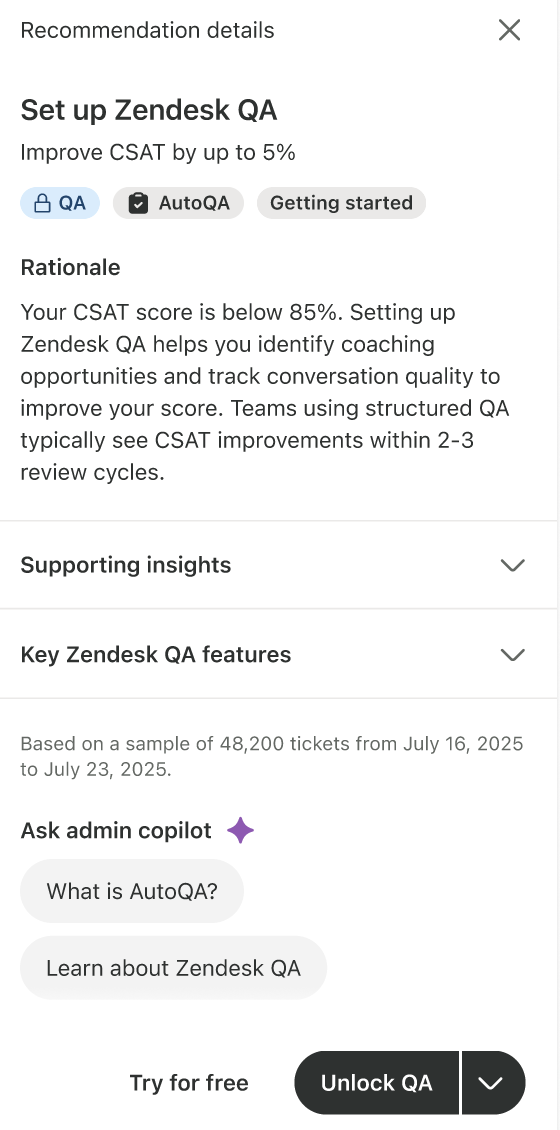Choose the 'Learn about Zendesk QA' suggestion

pyautogui.click(x=174, y=967)
